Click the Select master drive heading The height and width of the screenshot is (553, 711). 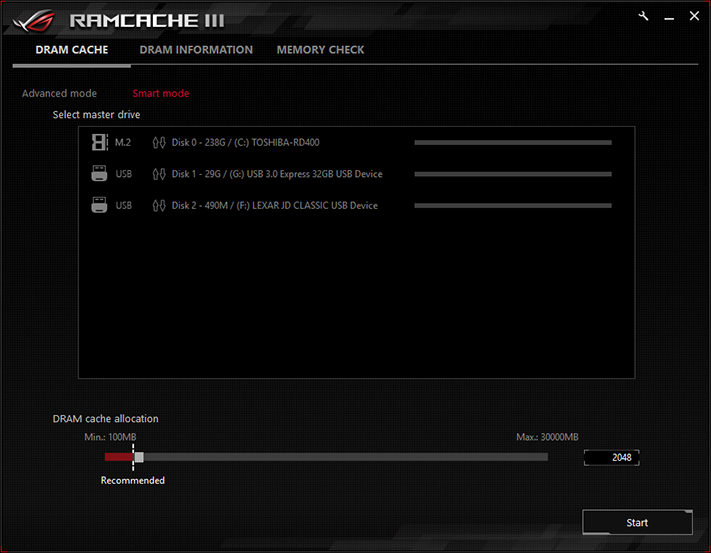(96, 115)
